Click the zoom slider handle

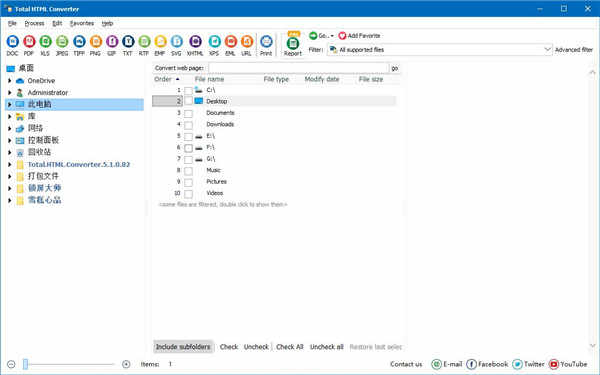(25, 364)
